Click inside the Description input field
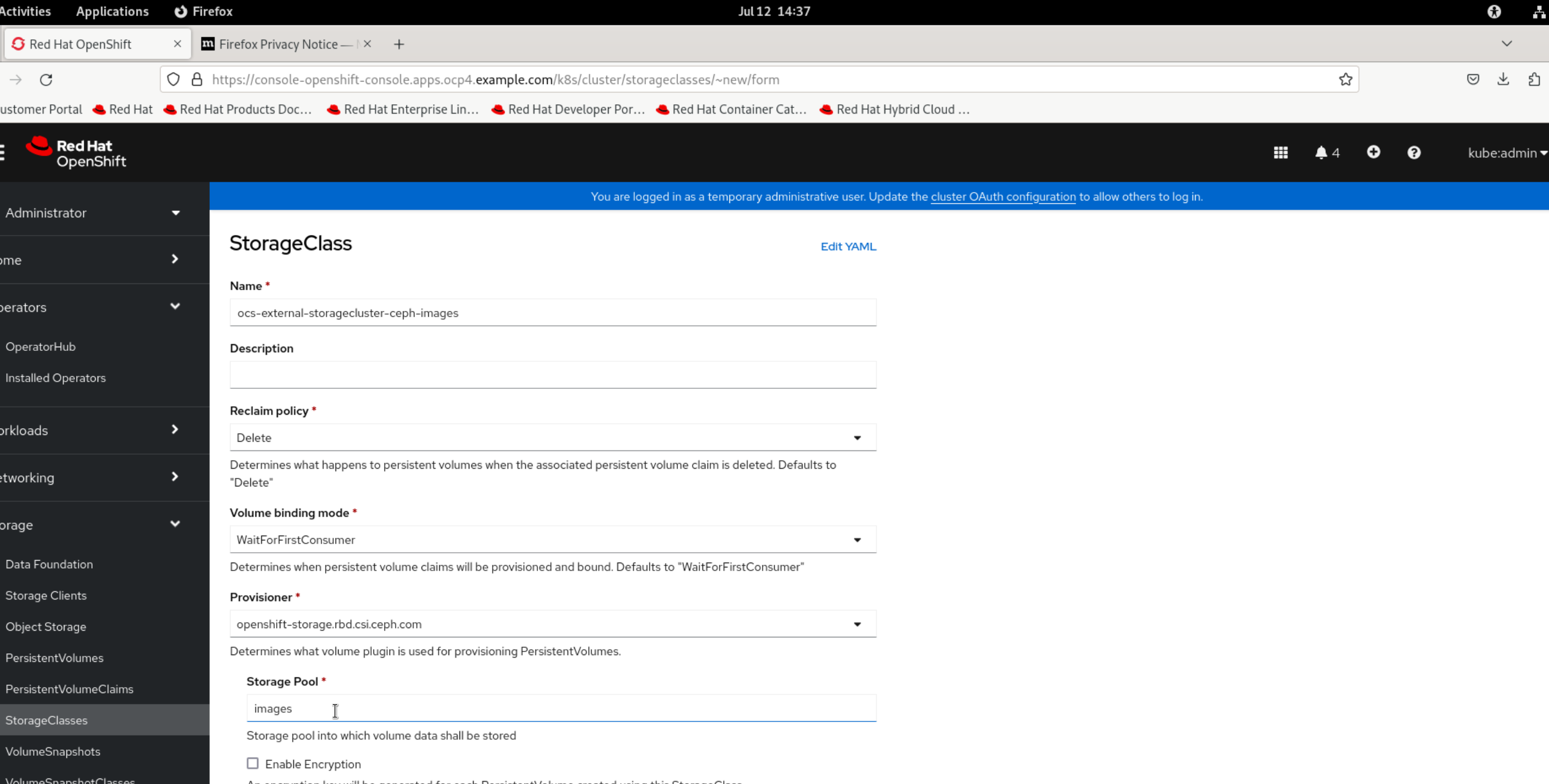The image size is (1549, 784). click(552, 374)
